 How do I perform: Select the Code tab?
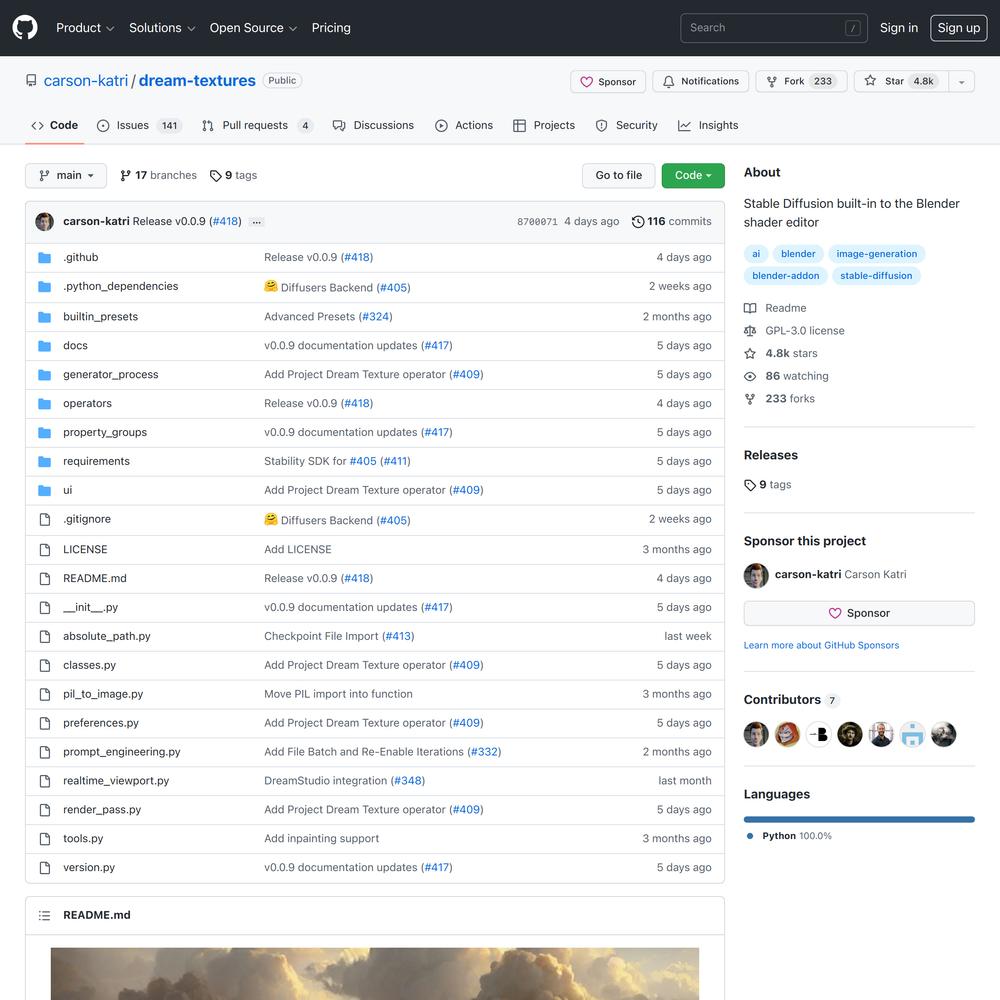(54, 126)
